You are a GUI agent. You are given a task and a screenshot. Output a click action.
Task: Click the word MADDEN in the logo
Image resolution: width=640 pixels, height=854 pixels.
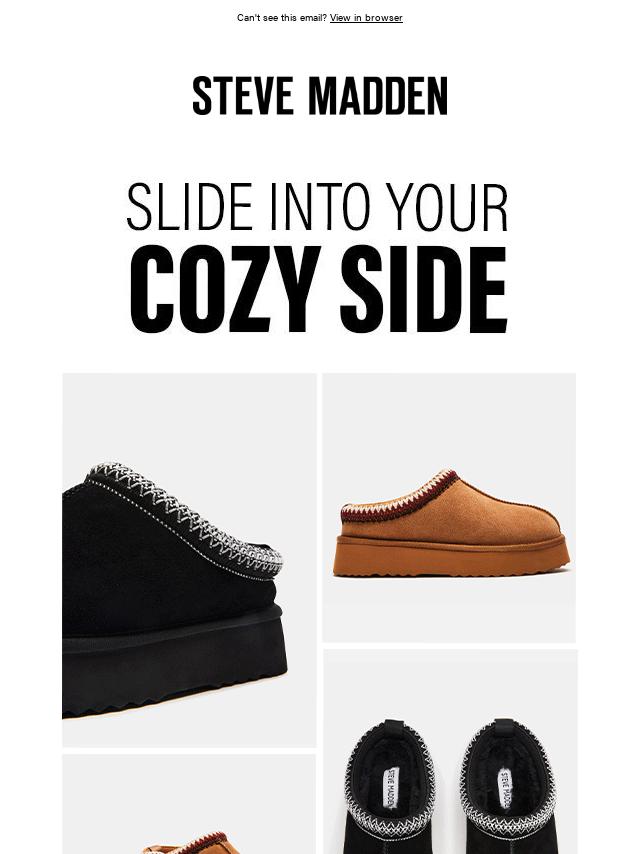coord(378,96)
